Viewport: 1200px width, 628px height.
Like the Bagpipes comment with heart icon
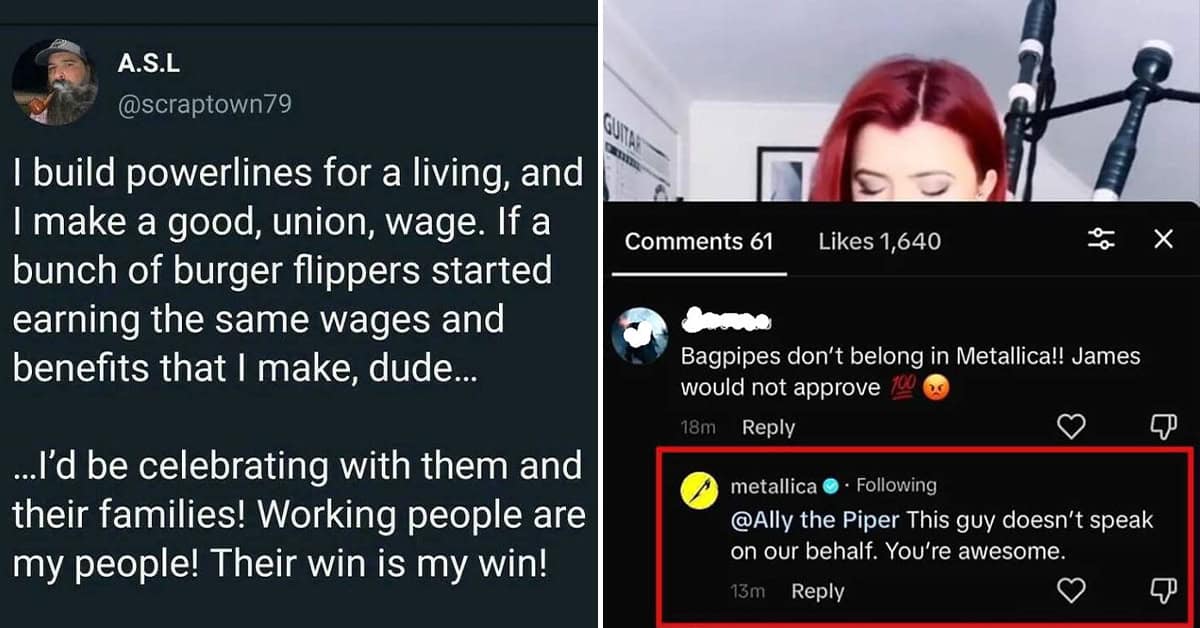coord(1071,427)
